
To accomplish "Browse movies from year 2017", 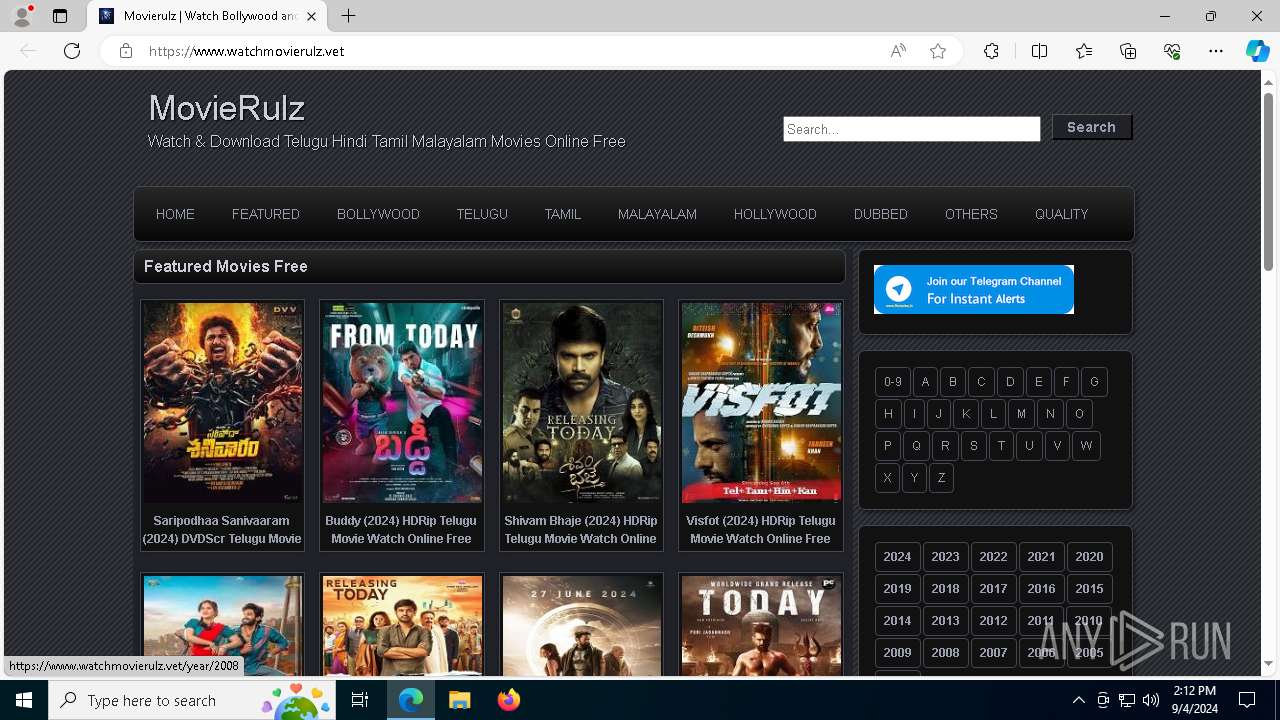I will tap(993, 589).
